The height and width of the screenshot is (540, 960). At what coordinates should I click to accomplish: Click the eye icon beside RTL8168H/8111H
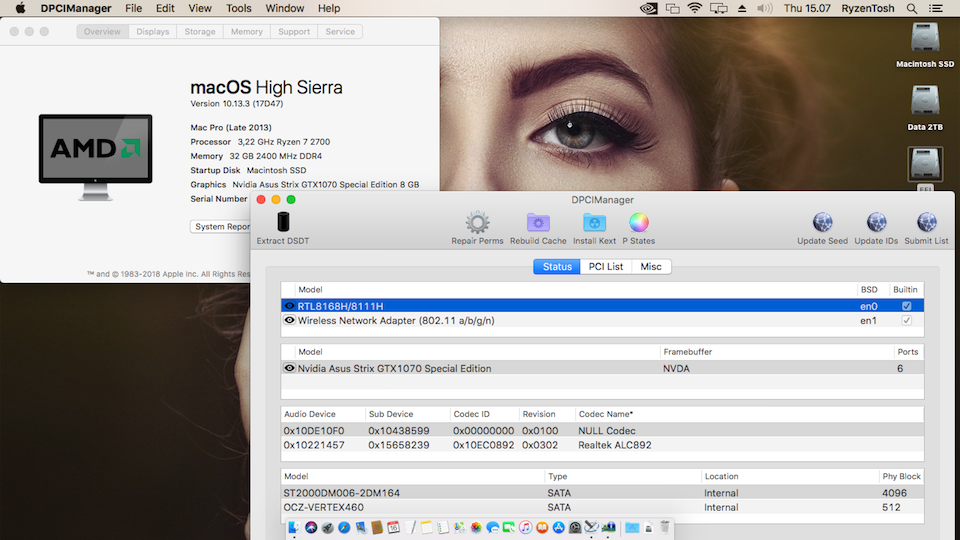click(290, 306)
